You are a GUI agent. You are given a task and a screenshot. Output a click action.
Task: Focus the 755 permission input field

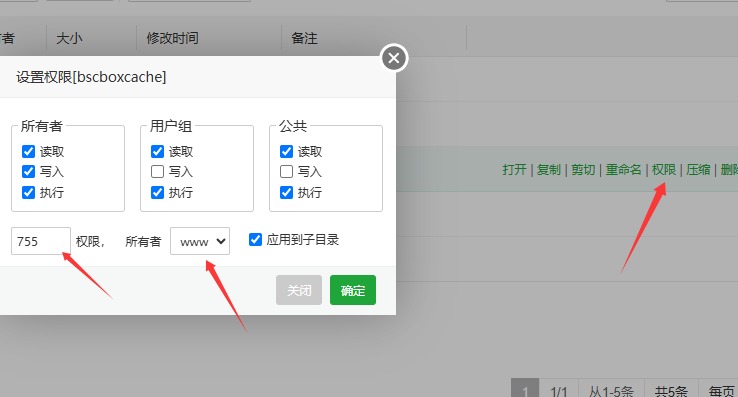41,241
